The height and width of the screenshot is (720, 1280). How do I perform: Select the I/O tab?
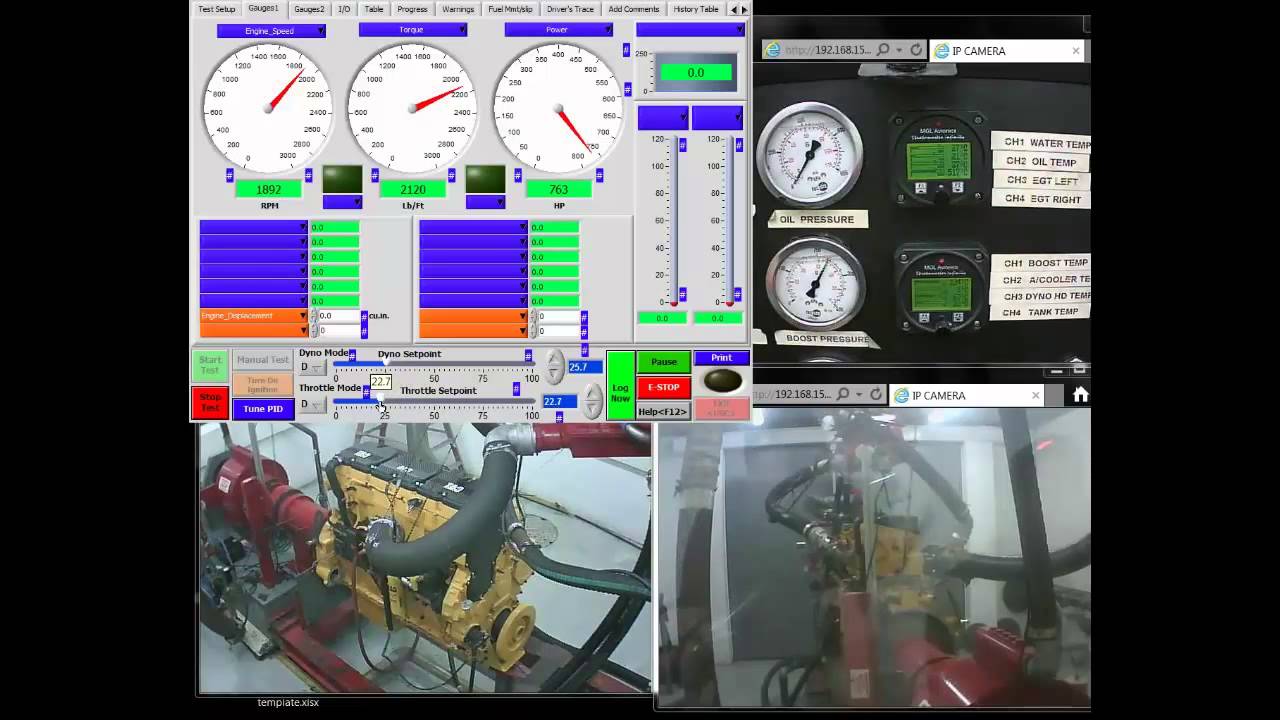pos(344,9)
